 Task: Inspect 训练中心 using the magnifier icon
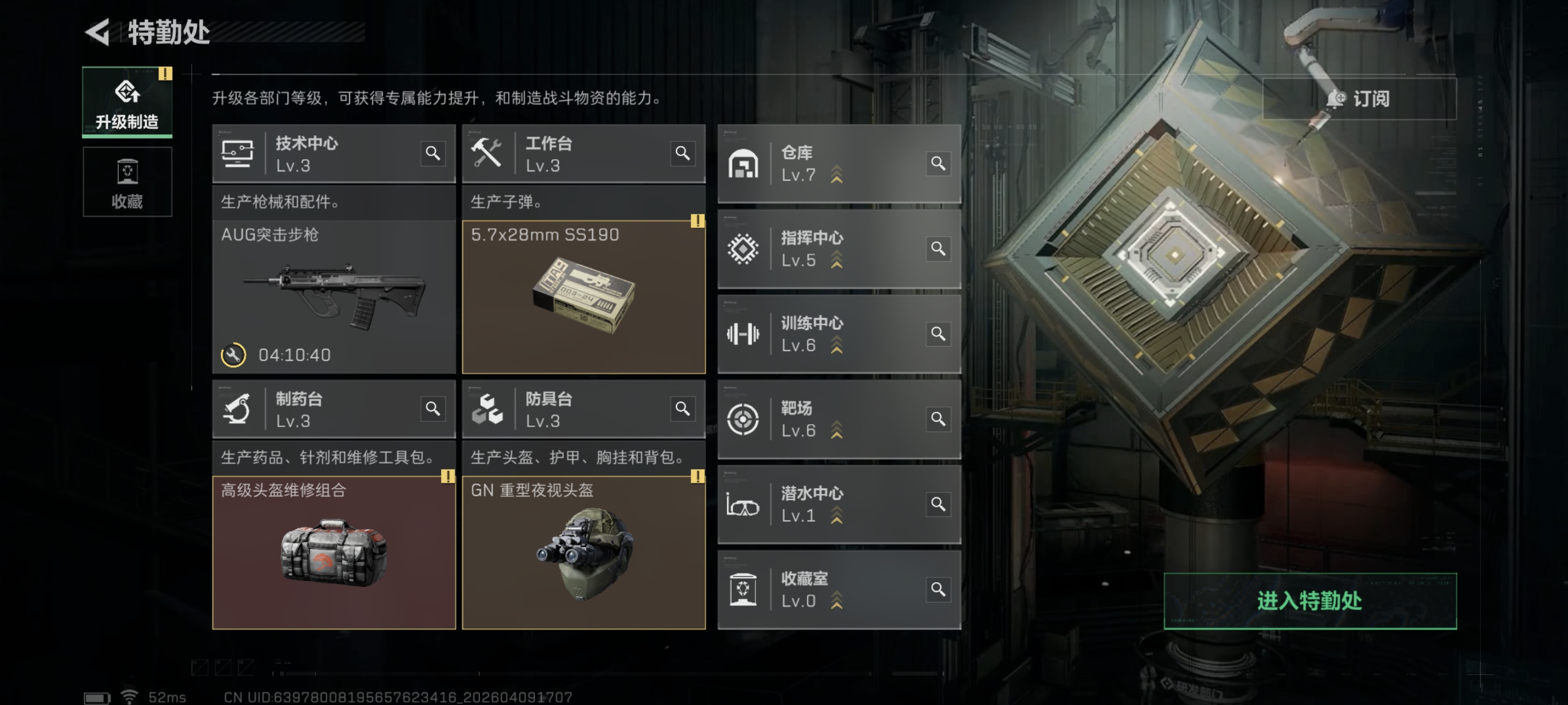(938, 334)
